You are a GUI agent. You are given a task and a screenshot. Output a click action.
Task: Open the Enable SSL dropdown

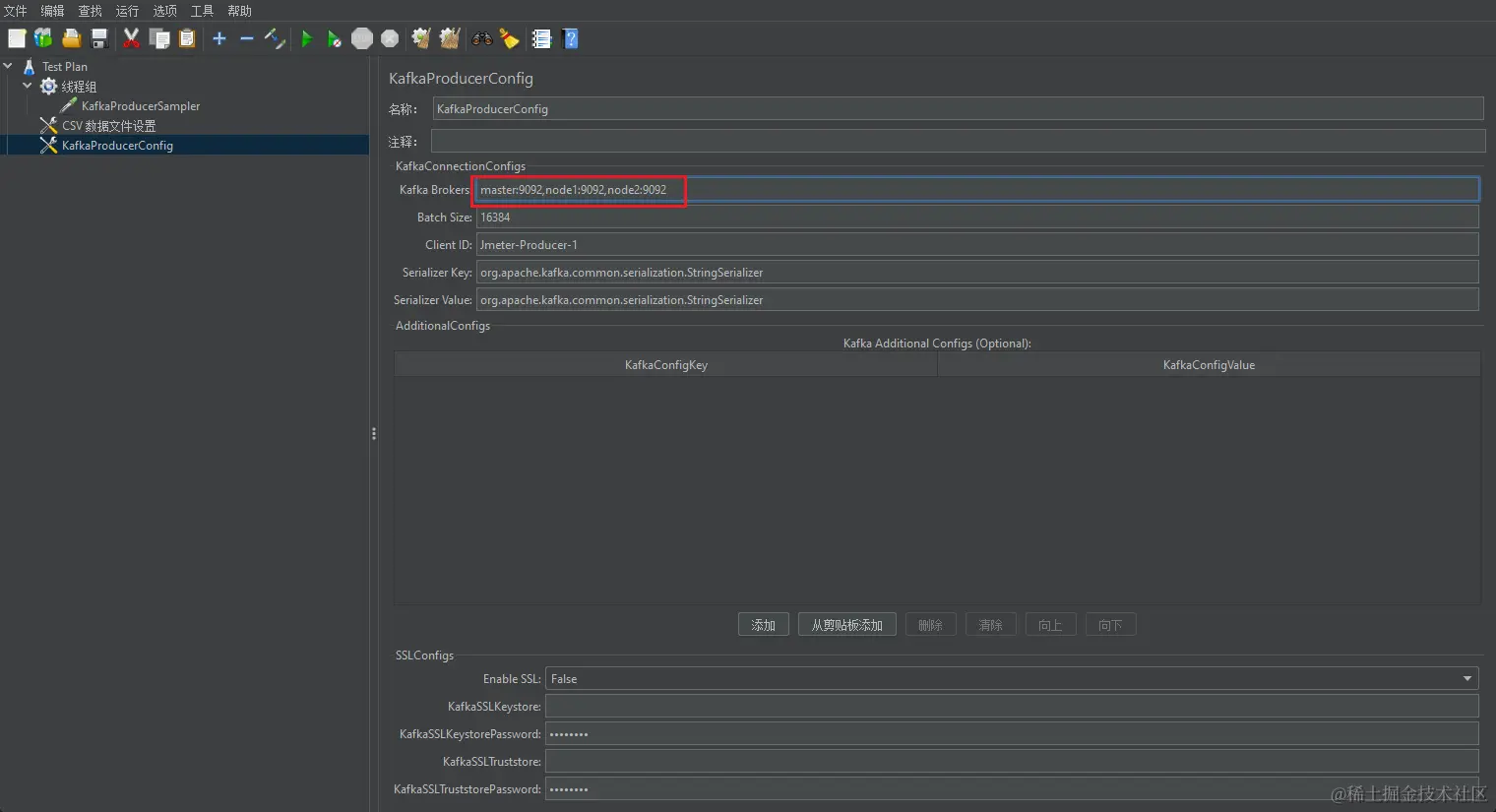coord(1012,678)
